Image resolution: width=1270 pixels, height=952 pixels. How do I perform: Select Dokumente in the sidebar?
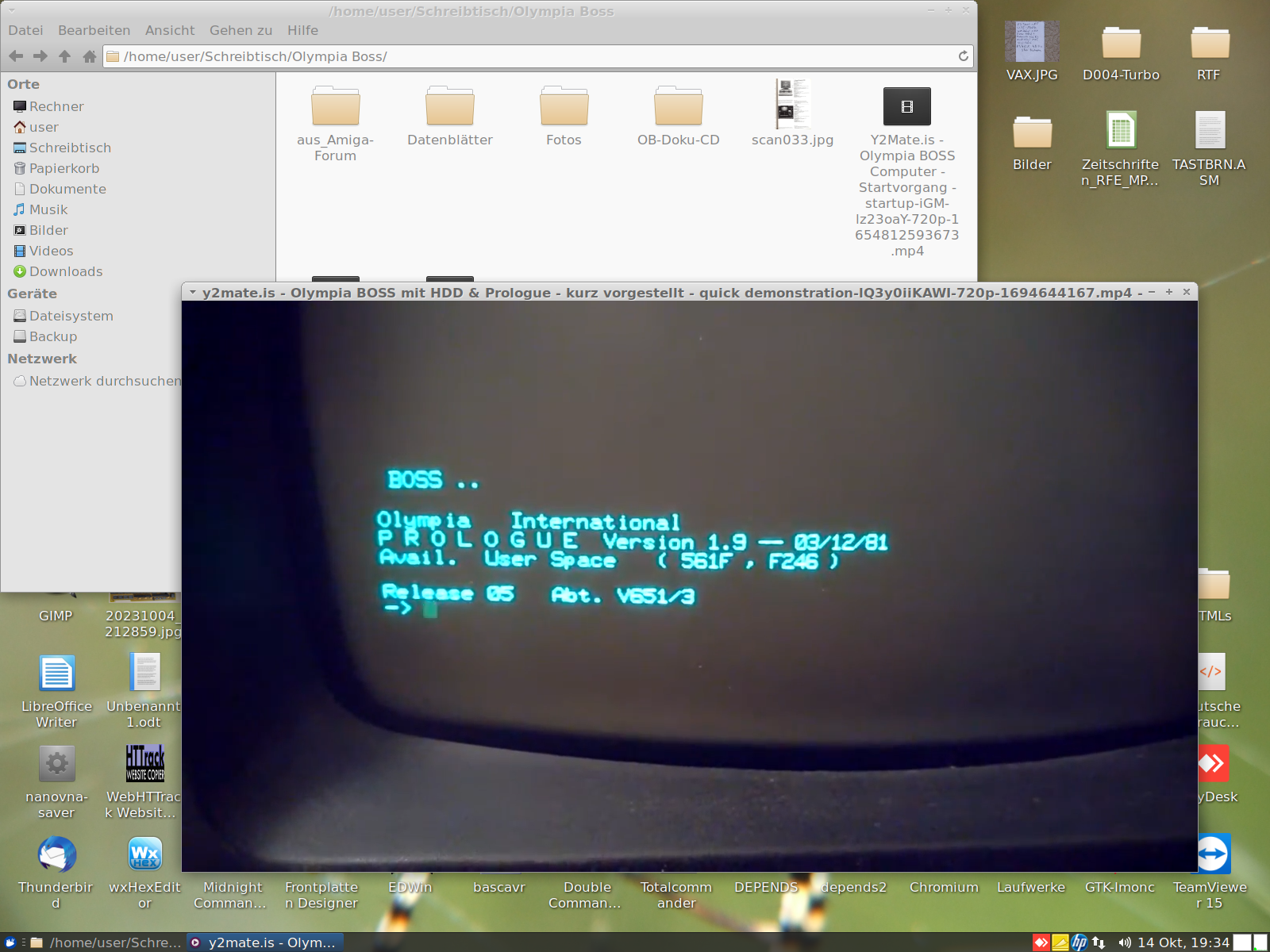[x=60, y=189]
